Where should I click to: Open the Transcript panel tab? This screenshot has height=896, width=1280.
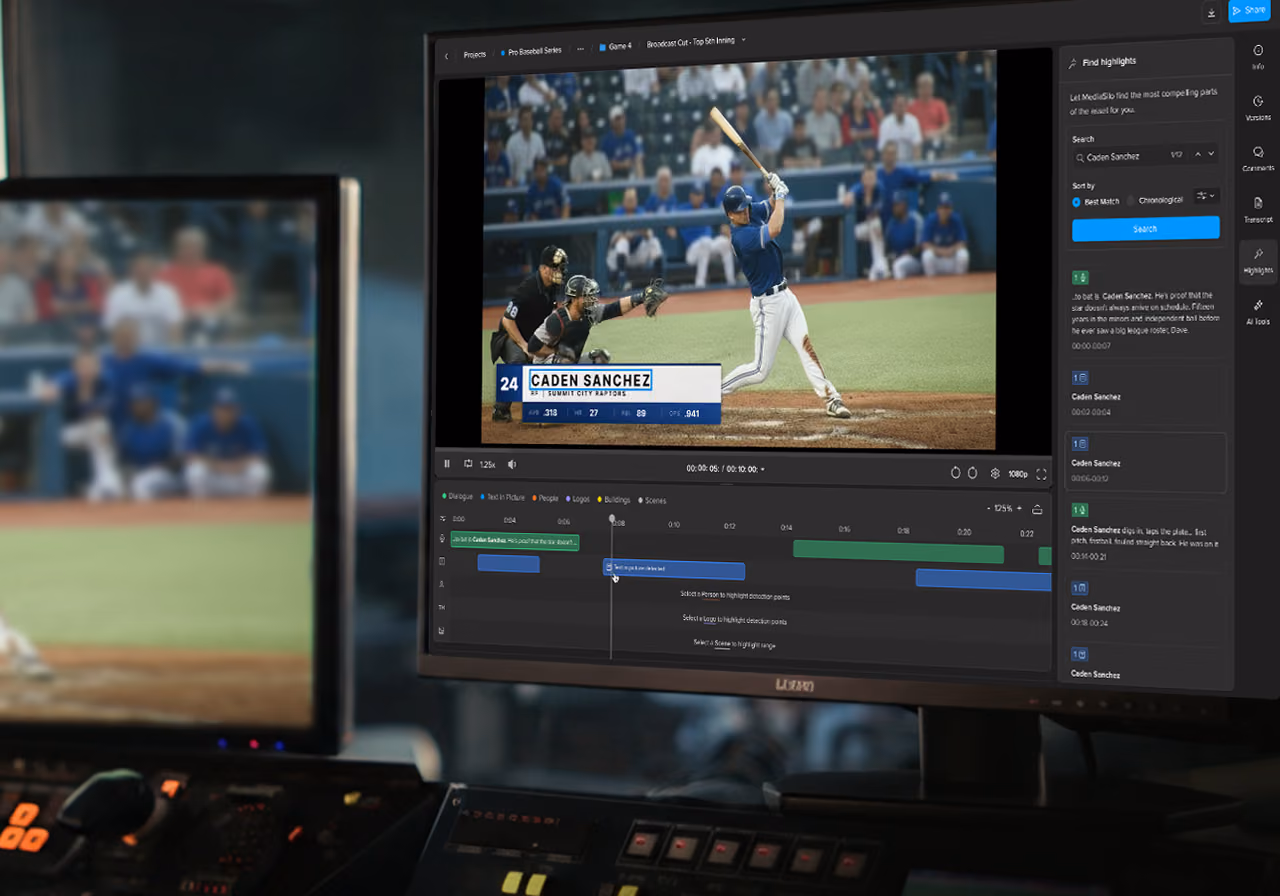1258,210
